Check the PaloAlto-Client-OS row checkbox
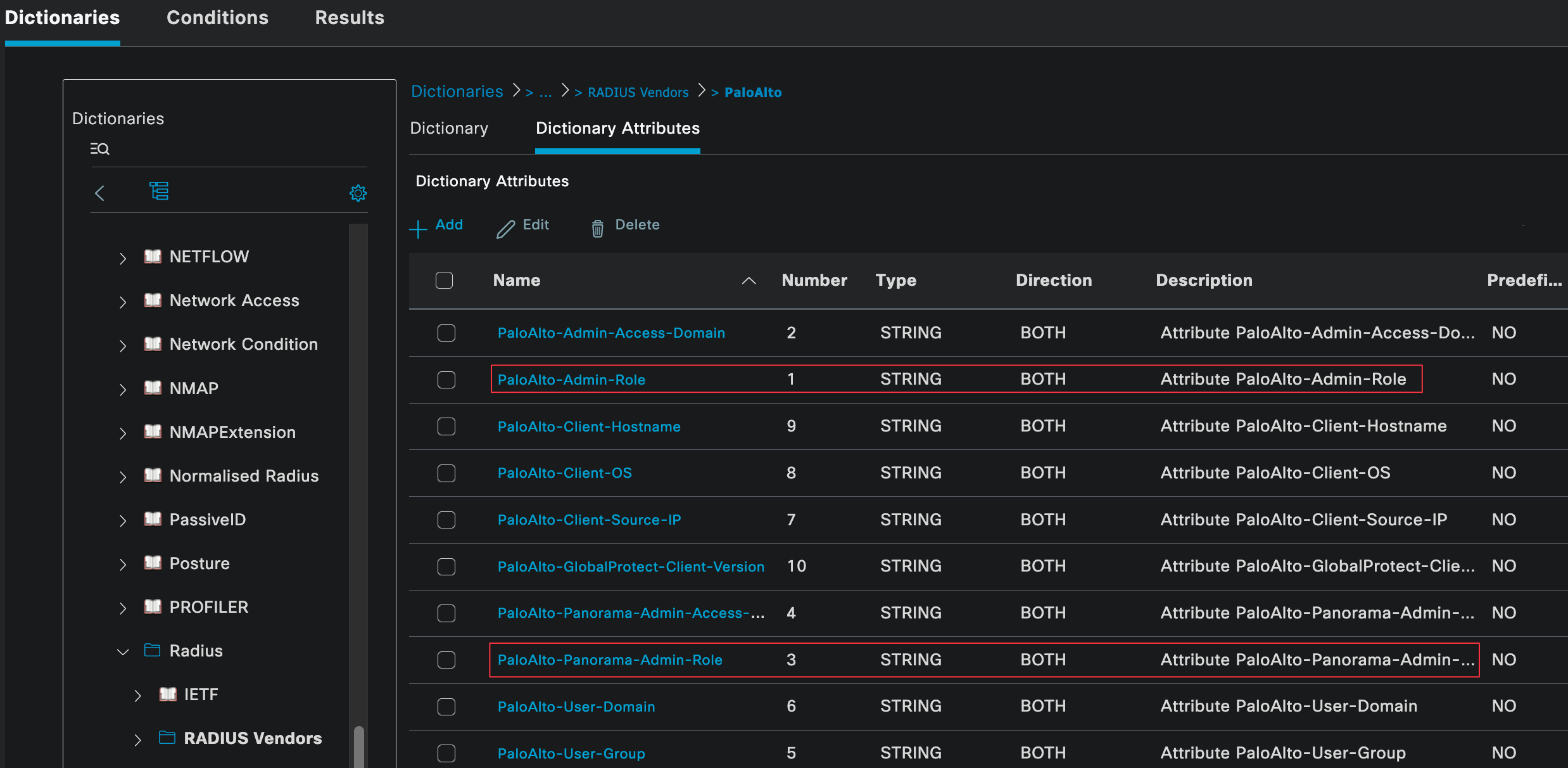 click(446, 473)
